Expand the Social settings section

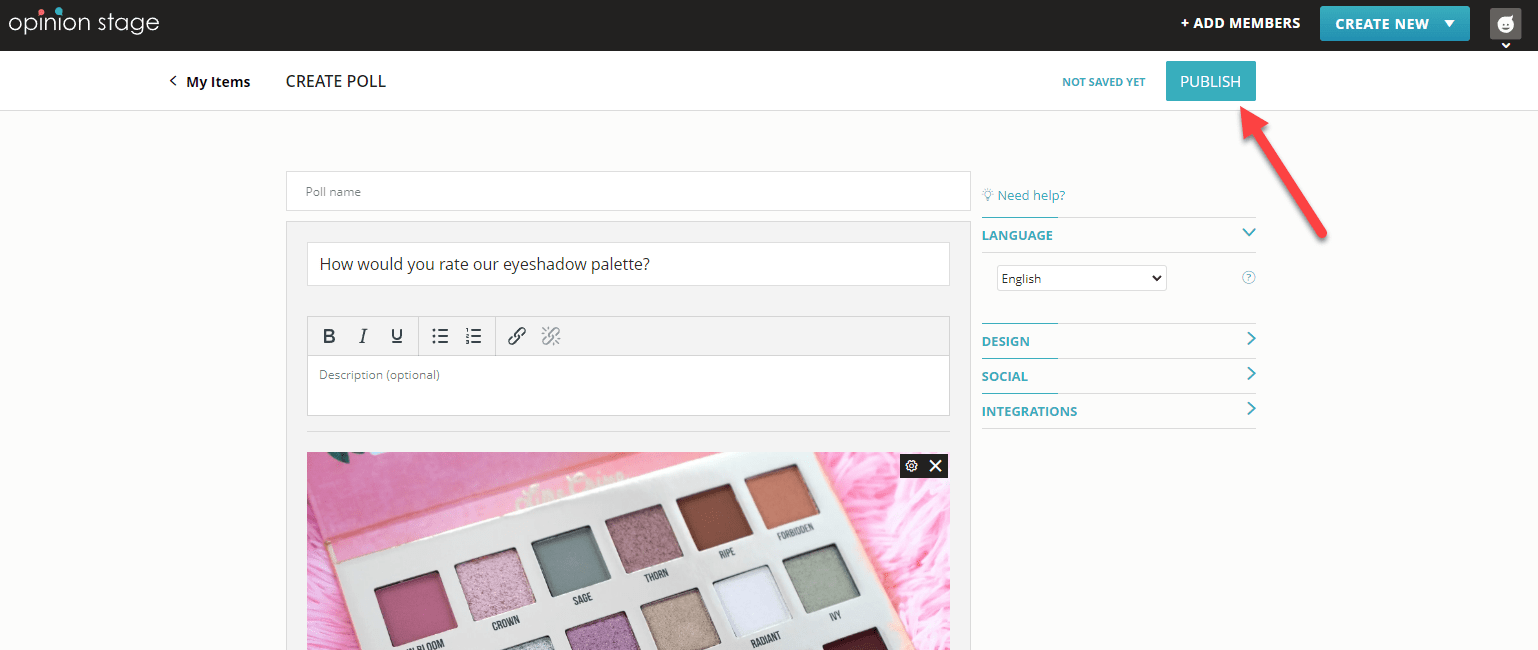[1250, 375]
